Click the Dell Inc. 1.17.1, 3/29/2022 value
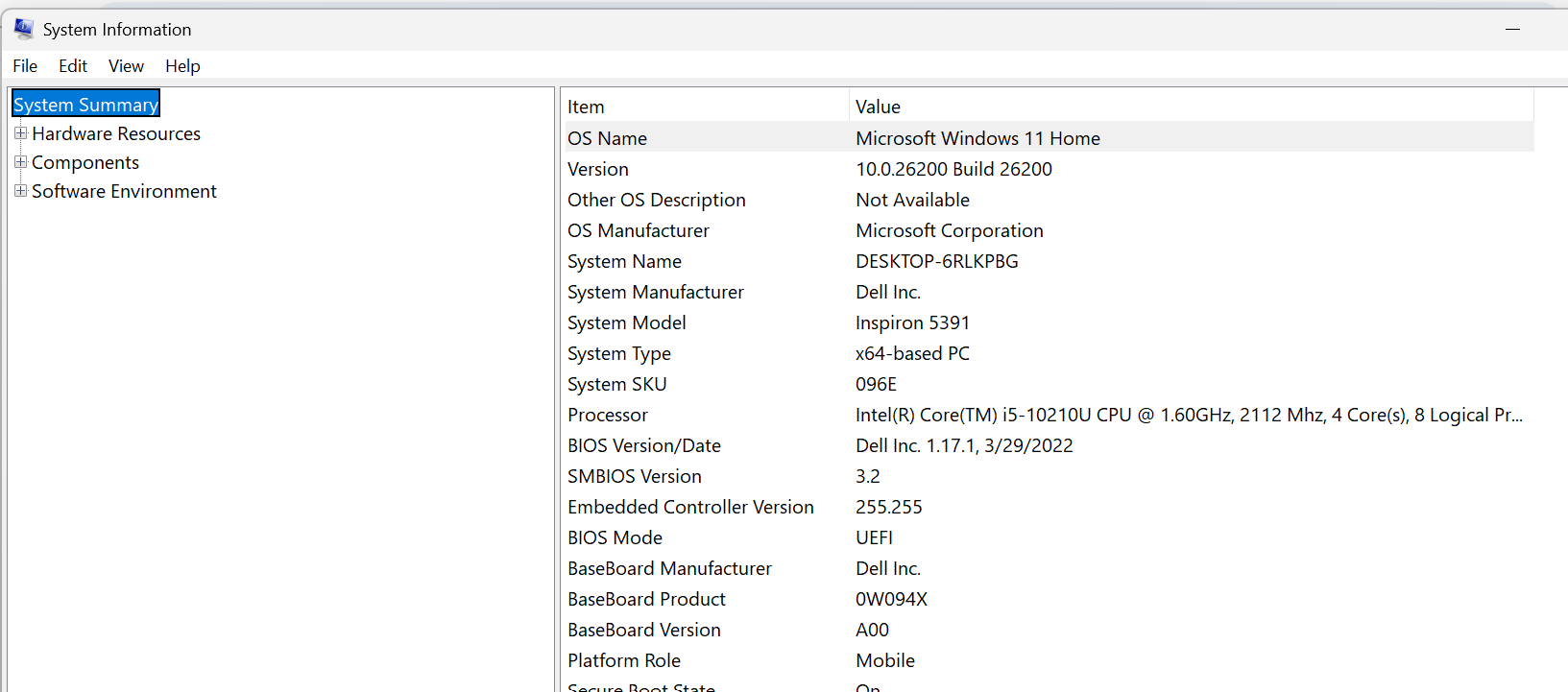The height and width of the screenshot is (692, 1568). (x=964, y=445)
